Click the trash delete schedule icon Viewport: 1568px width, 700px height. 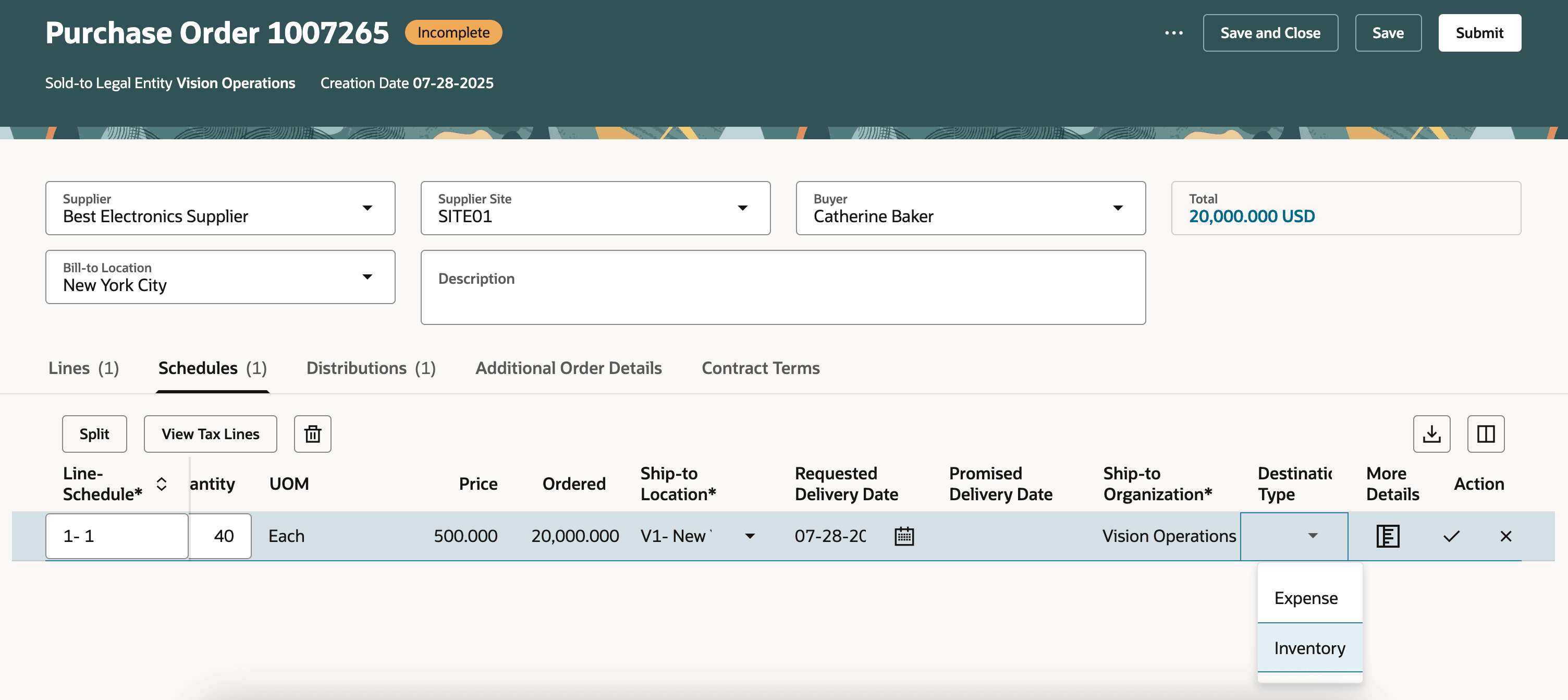pos(312,434)
